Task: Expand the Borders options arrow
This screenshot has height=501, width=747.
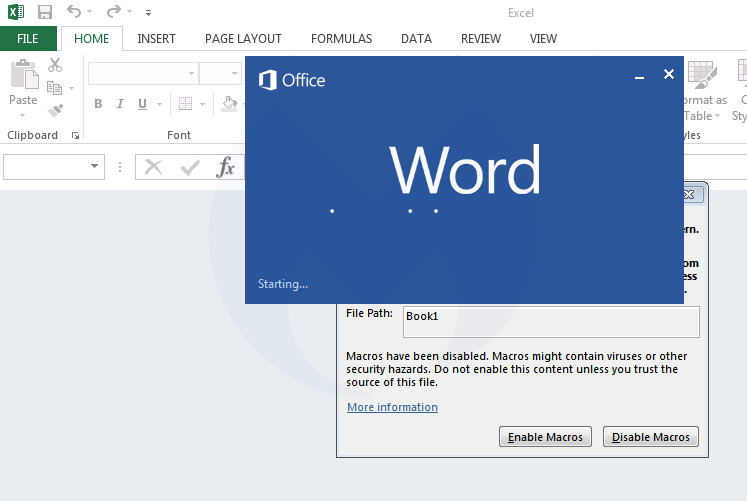Action: click(202, 104)
